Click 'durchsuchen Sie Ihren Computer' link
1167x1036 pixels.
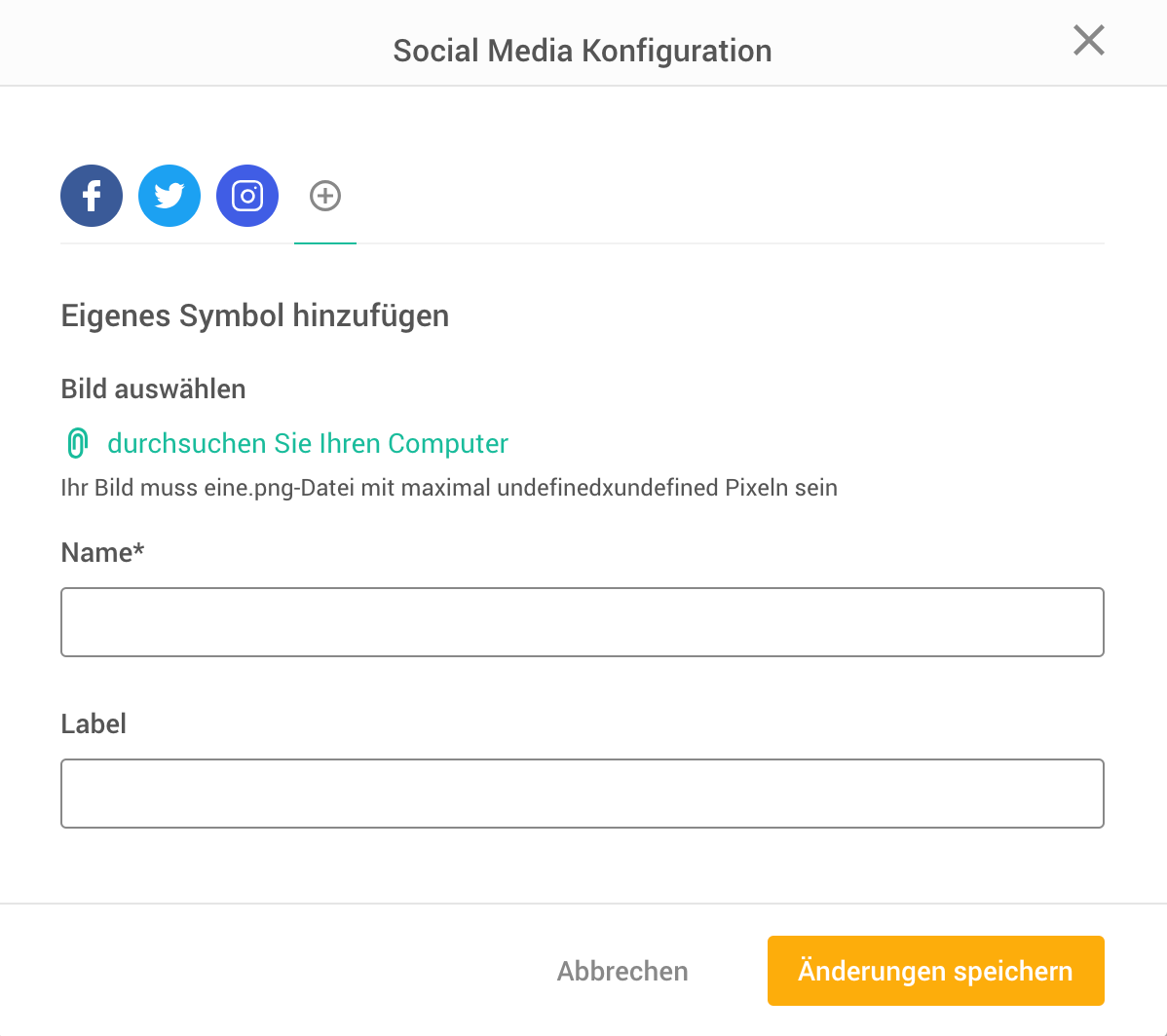tap(308, 444)
